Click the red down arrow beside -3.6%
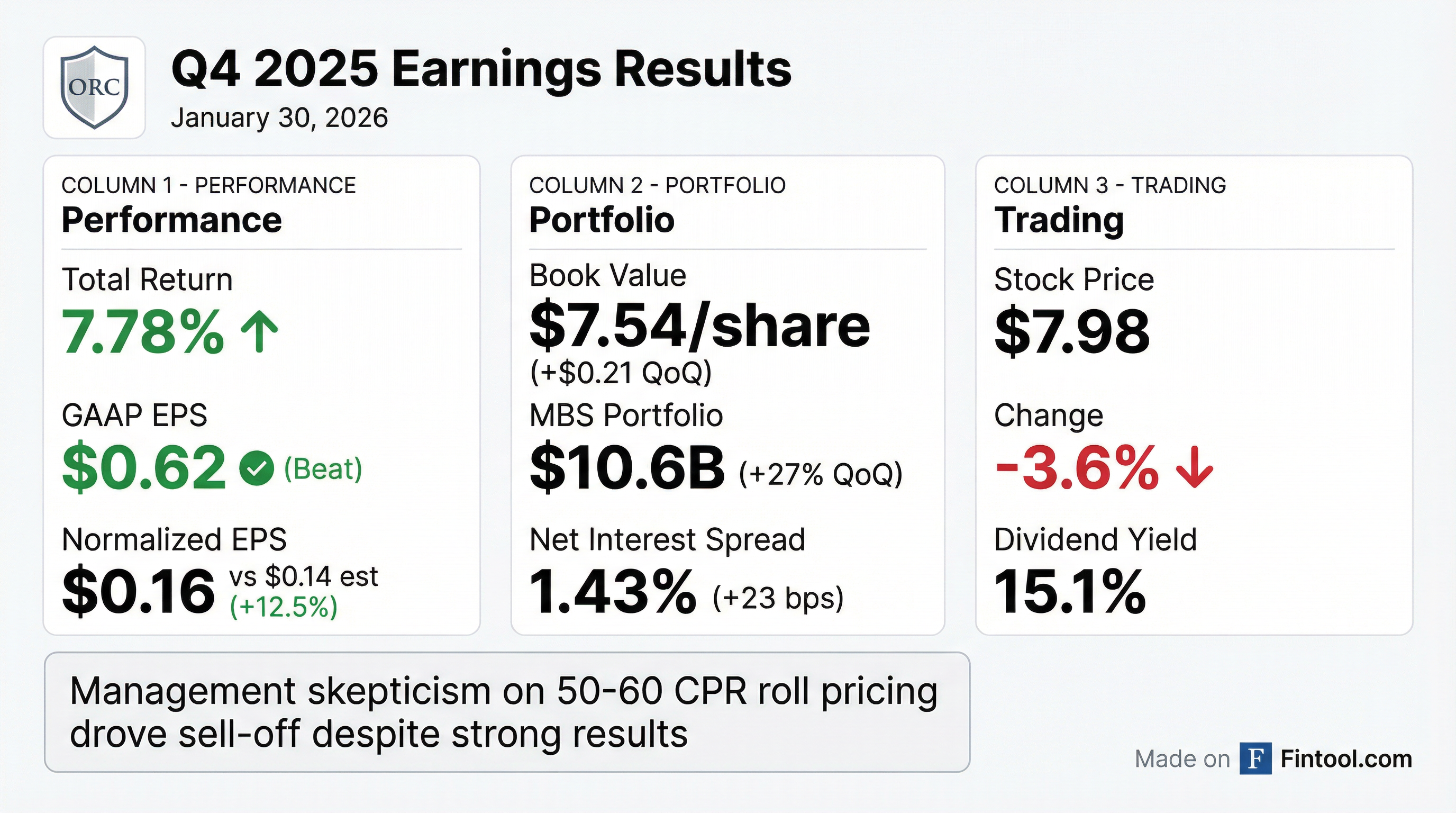The height and width of the screenshot is (813, 1456). coord(1194,468)
